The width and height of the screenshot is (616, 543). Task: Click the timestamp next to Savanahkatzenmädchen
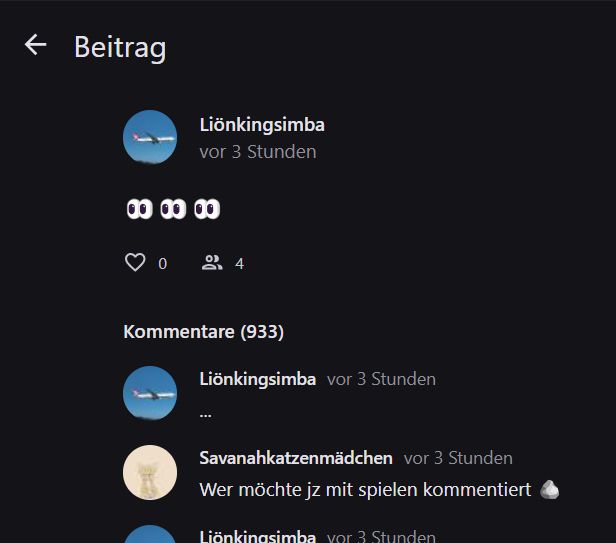[x=458, y=458]
